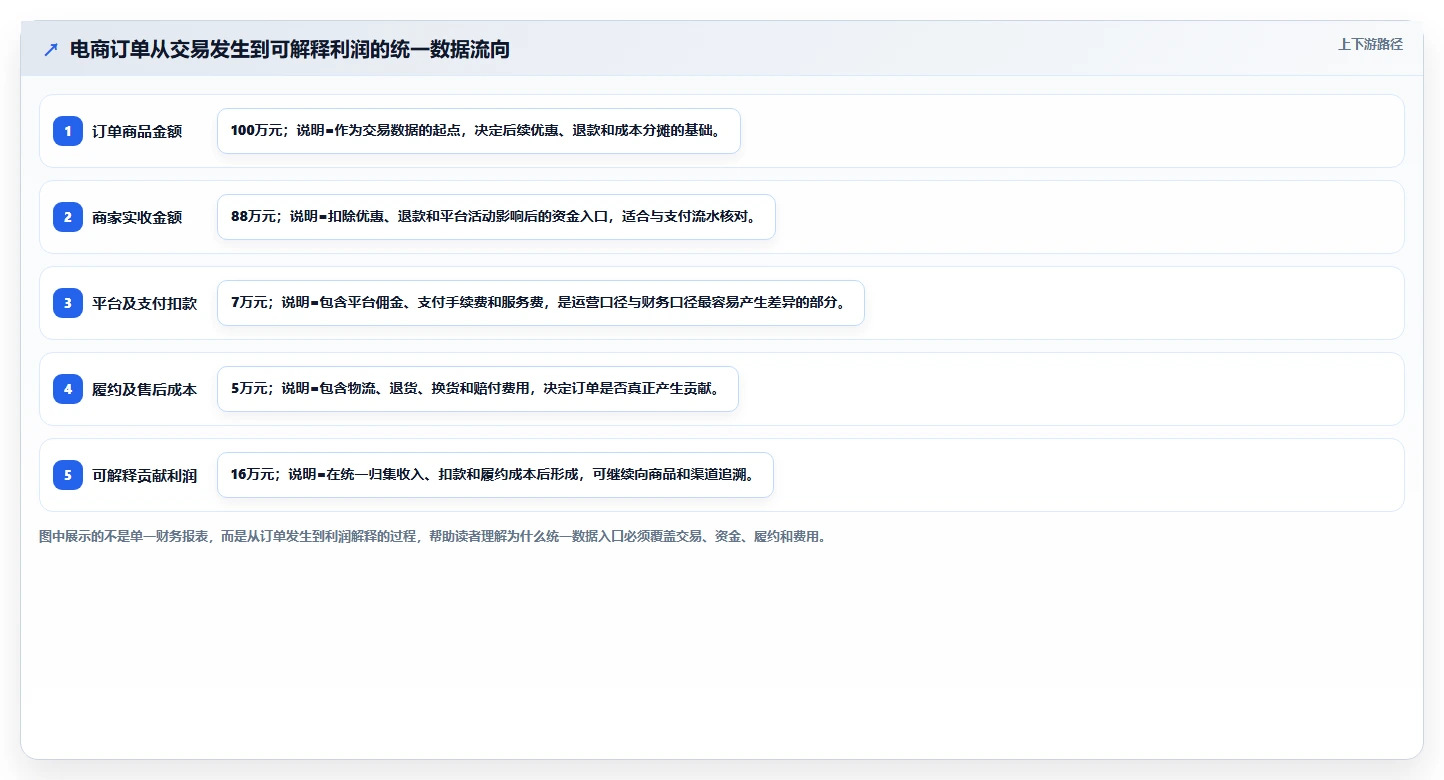Viewport: 1444px width, 780px height.
Task: Open the 88万元 description box
Action: tap(496, 217)
